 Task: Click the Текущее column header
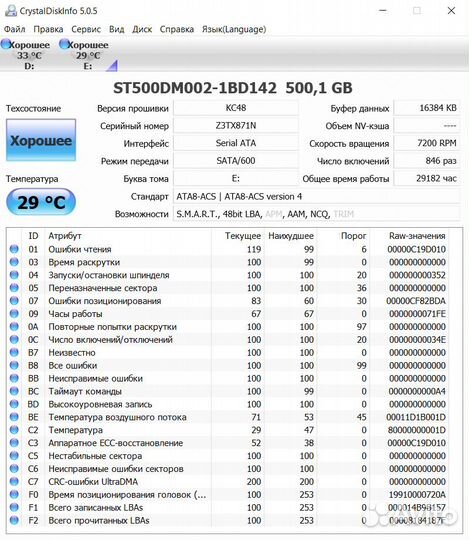[243, 236]
